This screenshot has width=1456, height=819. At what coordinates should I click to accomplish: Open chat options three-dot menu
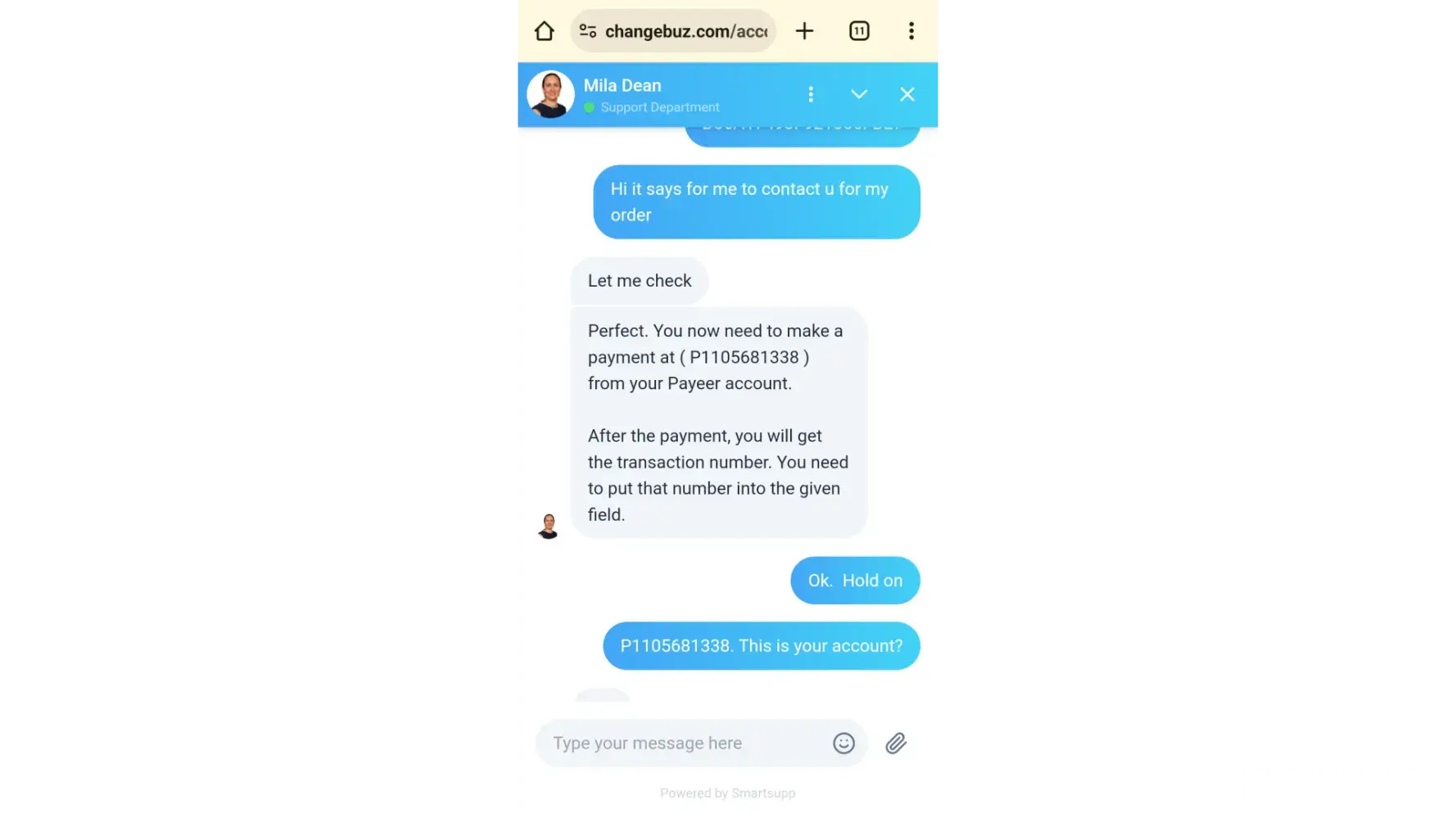(x=811, y=94)
